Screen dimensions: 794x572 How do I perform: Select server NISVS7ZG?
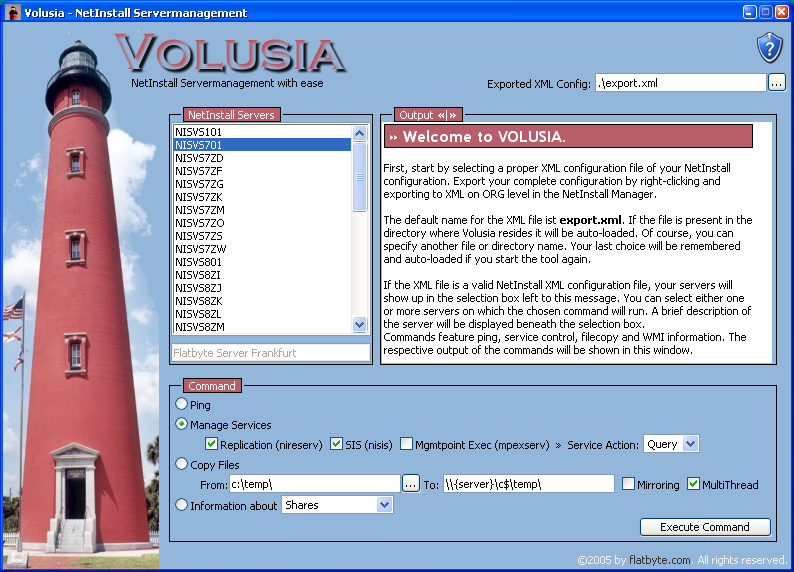pyautogui.click(x=262, y=184)
